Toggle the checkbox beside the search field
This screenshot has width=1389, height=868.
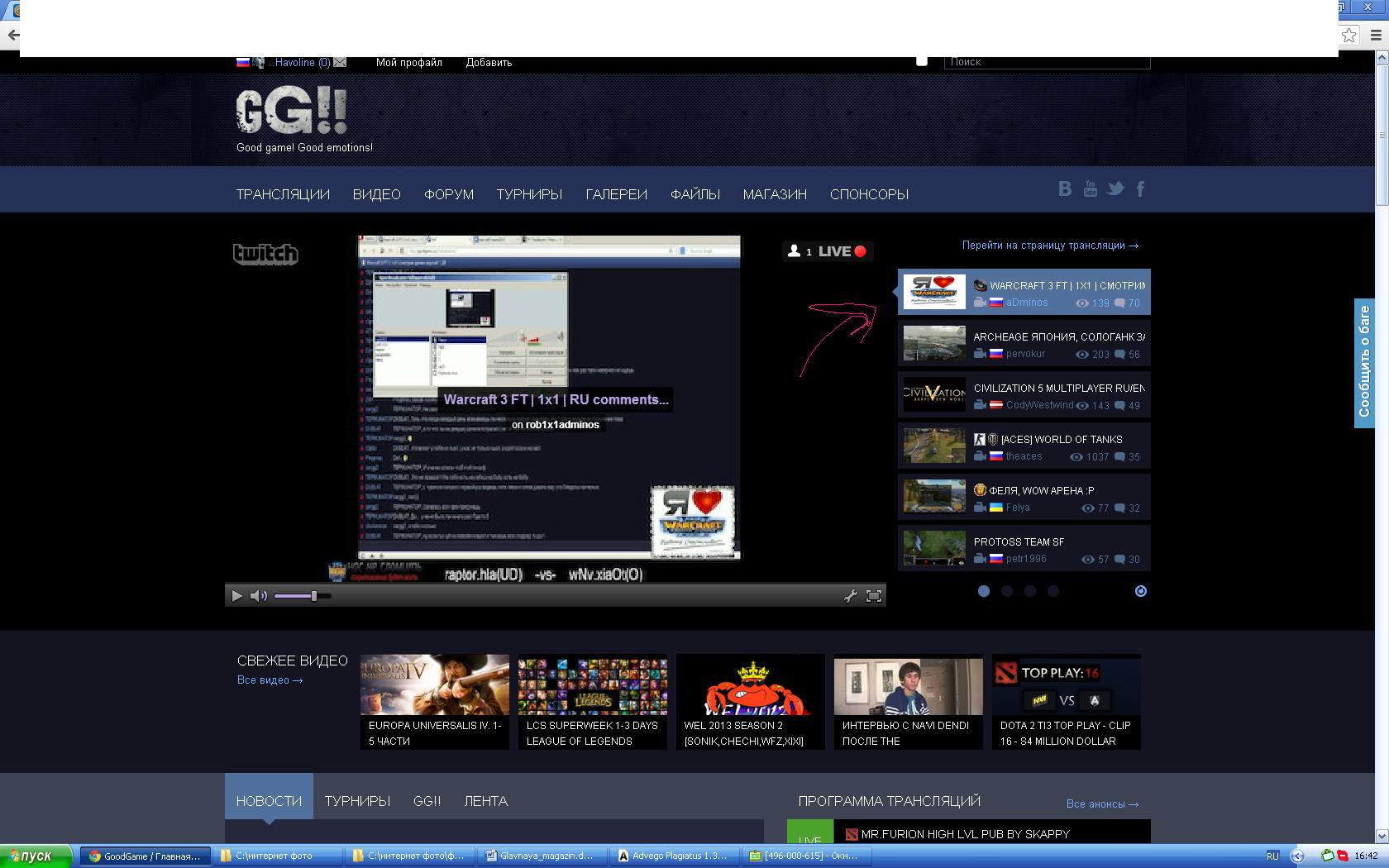[922, 61]
